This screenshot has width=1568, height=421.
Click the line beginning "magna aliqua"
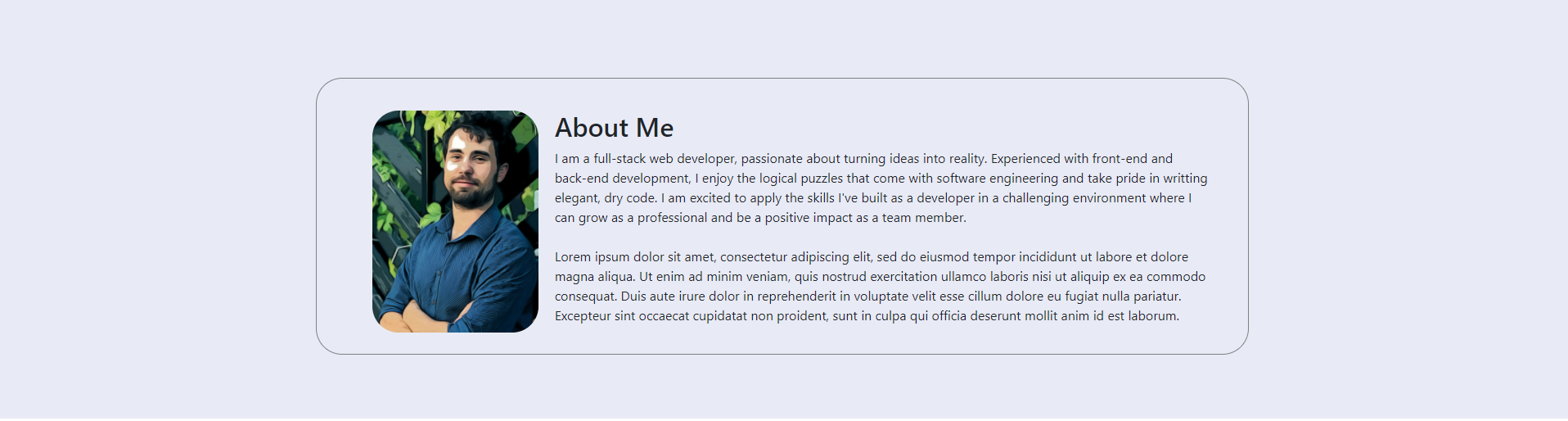880,277
